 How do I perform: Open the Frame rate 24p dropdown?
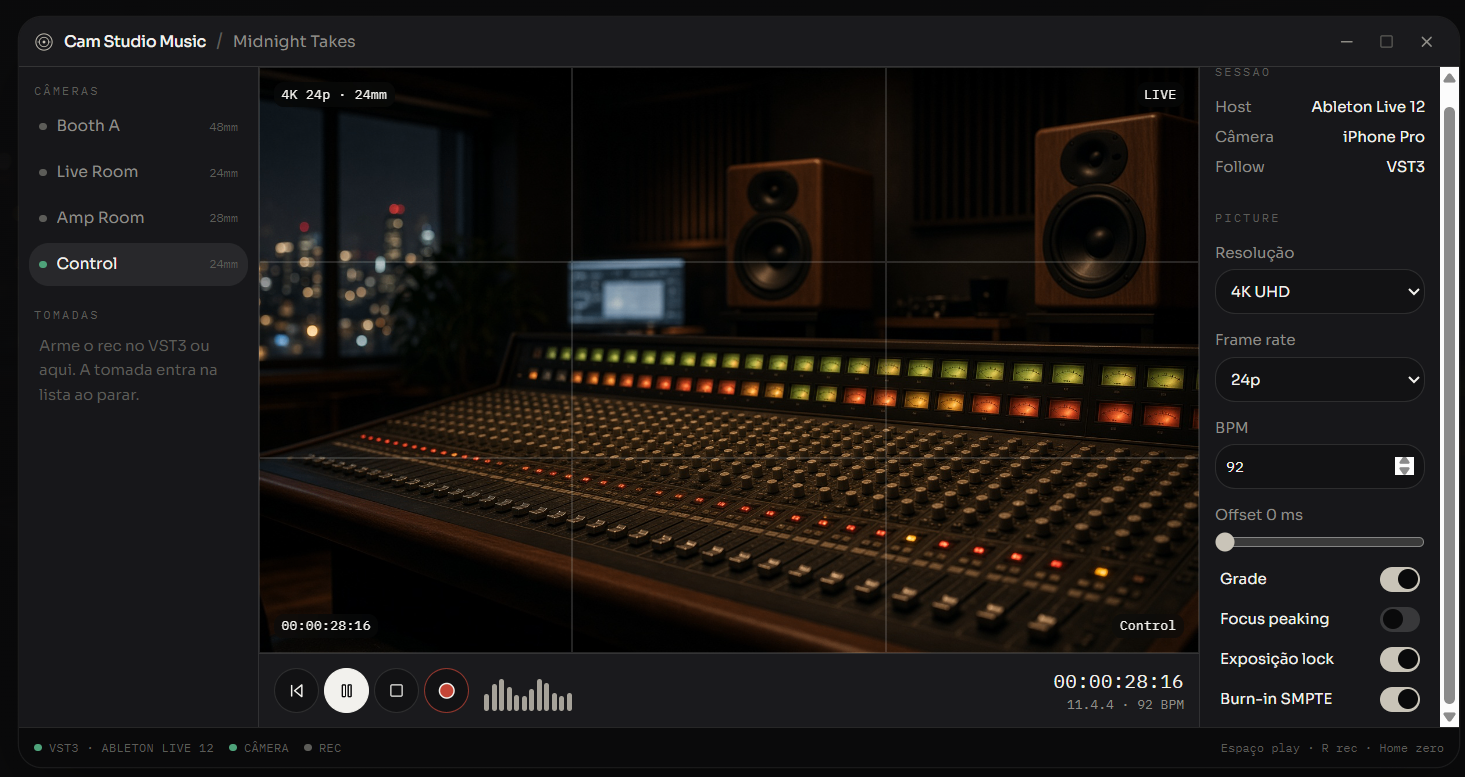[1320, 380]
